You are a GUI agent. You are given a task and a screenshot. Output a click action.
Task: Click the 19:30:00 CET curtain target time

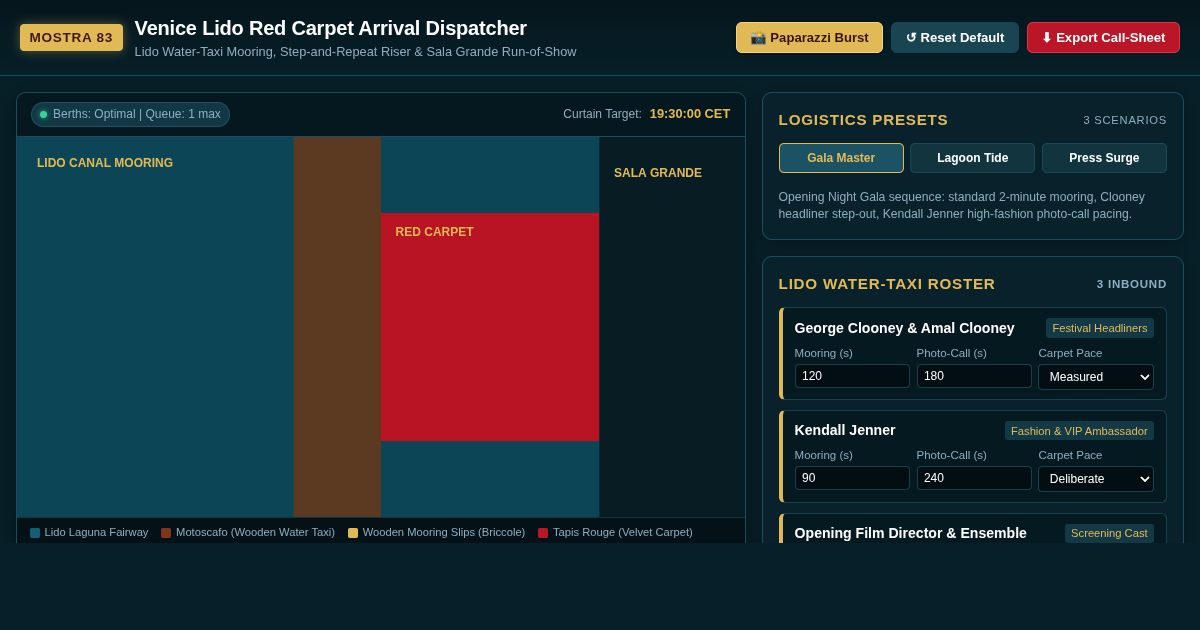click(x=690, y=114)
